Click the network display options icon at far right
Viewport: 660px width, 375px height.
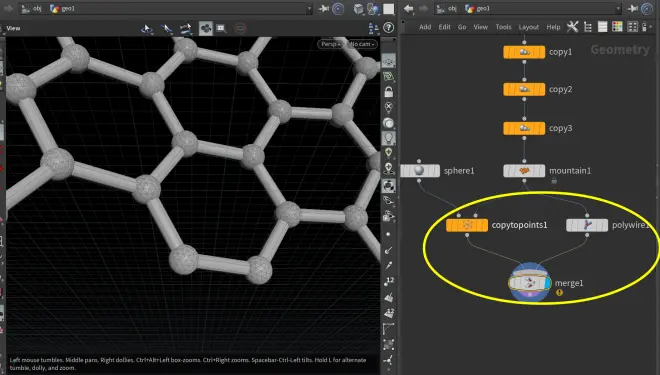click(x=644, y=27)
